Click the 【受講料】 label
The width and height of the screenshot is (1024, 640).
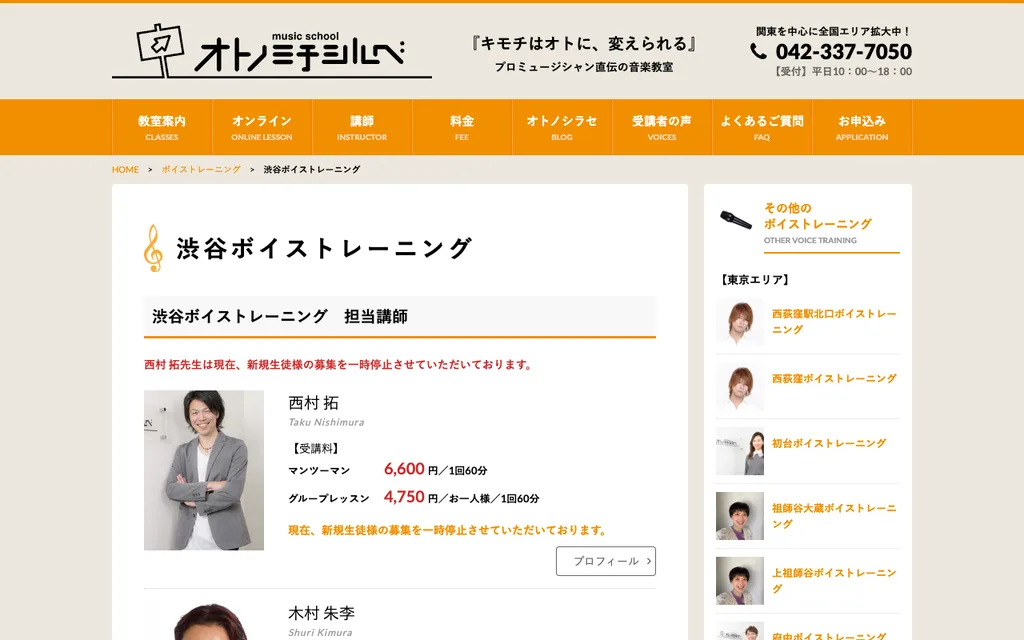click(x=315, y=448)
